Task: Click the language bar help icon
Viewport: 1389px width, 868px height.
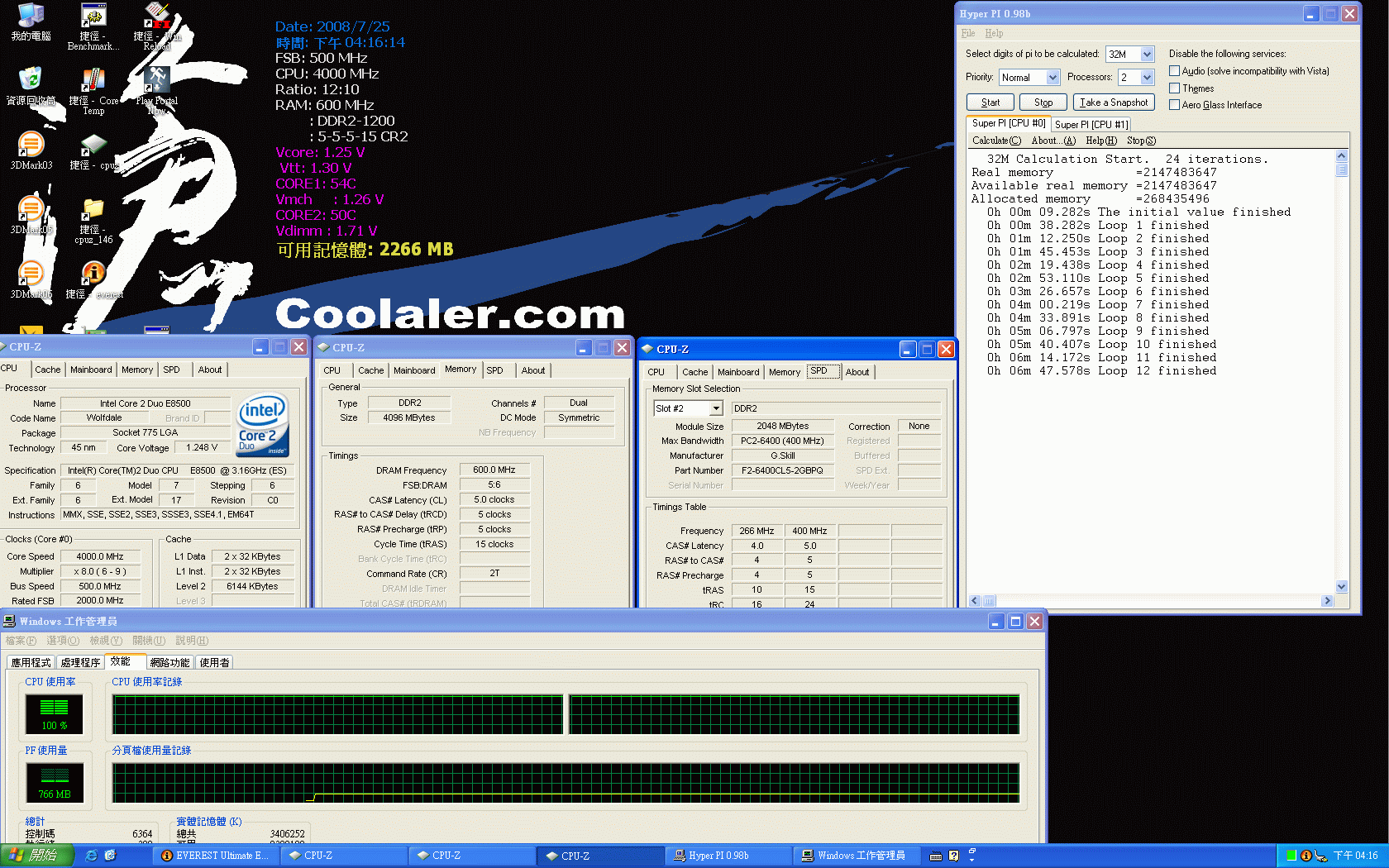Action: pyautogui.click(x=954, y=856)
